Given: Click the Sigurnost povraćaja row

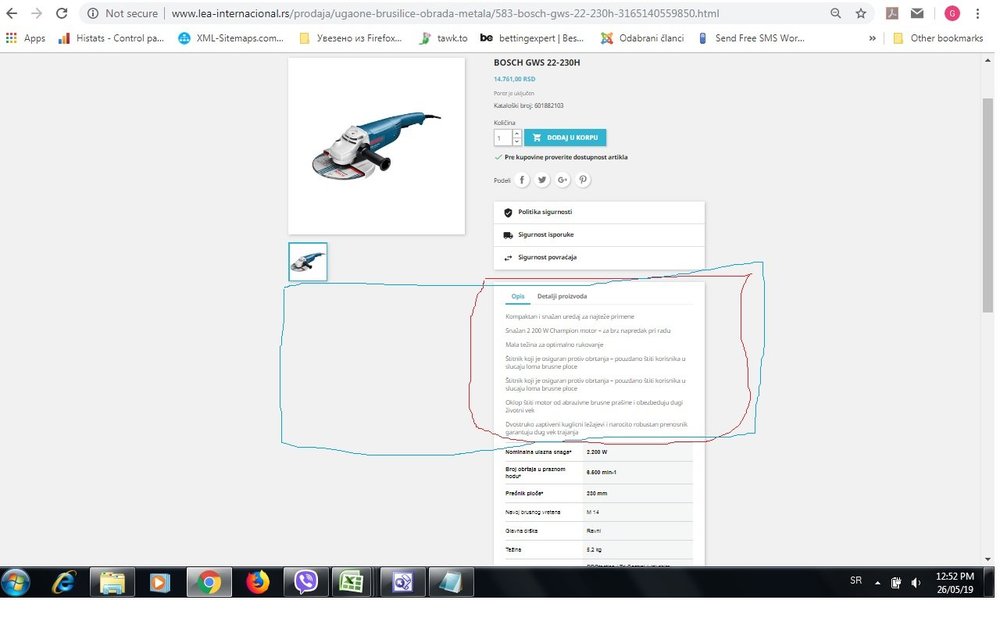Looking at the screenshot, I should tap(599, 258).
